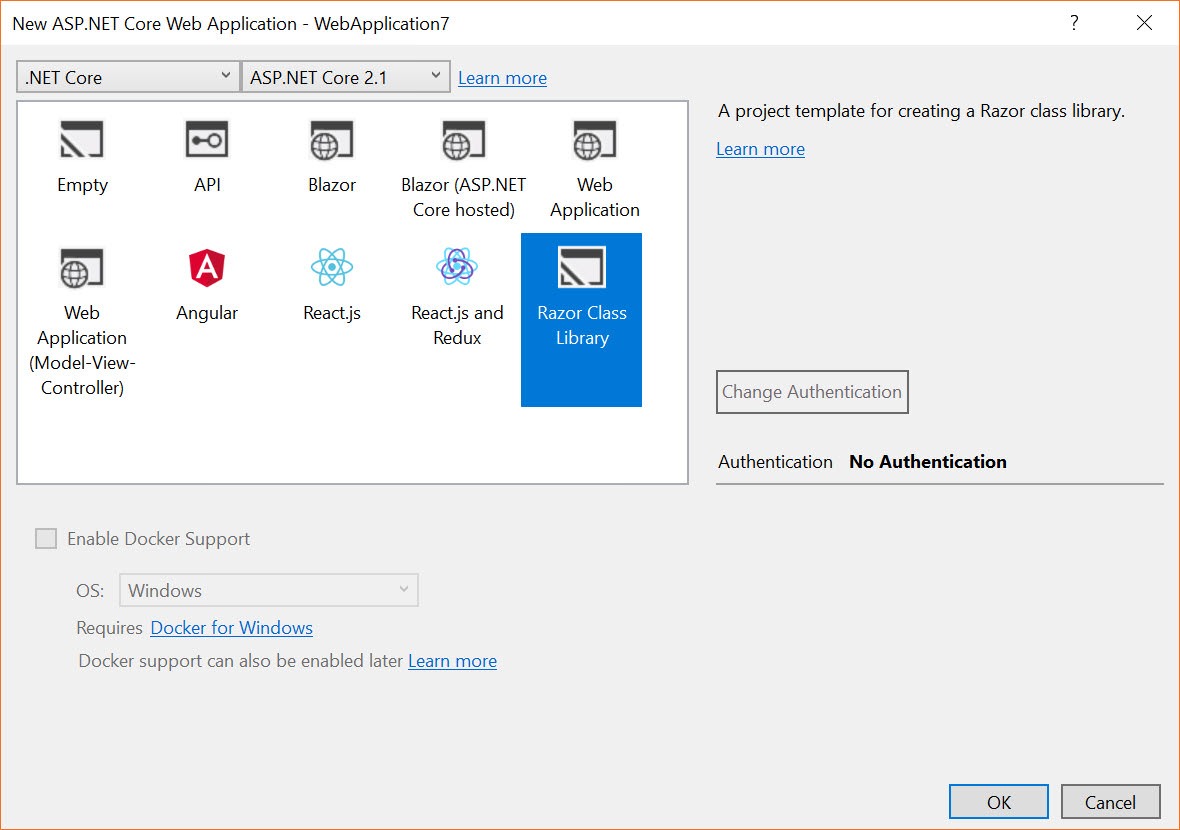Select Blazor (ASP.NET Core hosted) template
The image size is (1180, 830).
463,142
